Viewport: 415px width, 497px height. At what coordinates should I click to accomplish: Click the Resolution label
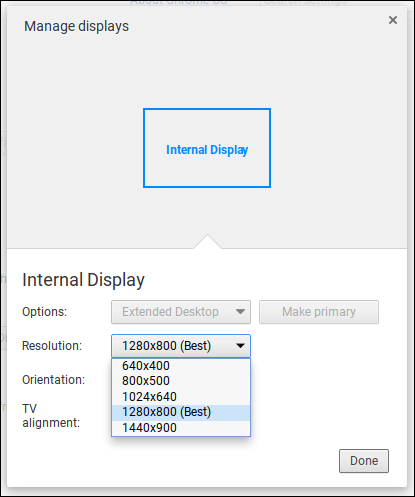coord(52,346)
